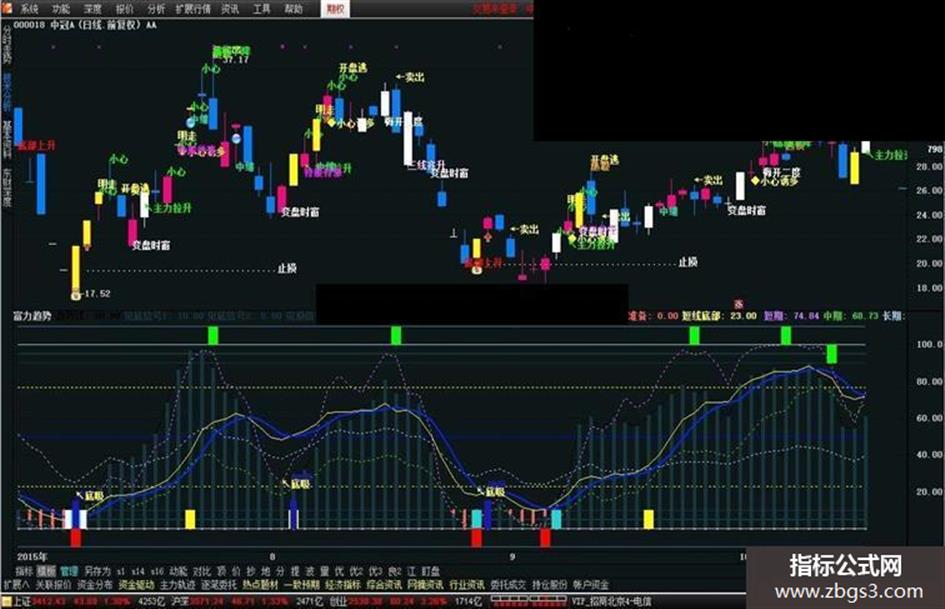This screenshot has width=945, height=609.
Task: Click the app logo icon in the menu bar
Action: [7, 8]
